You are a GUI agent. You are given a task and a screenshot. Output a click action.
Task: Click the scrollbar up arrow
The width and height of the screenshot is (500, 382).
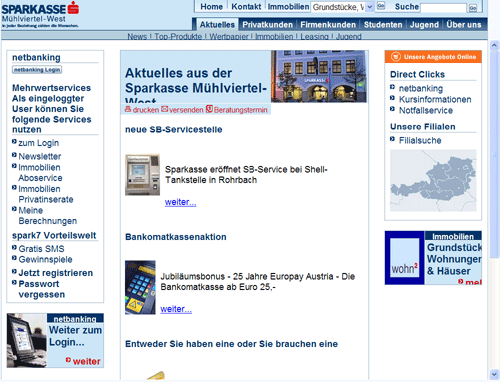[494, 45]
